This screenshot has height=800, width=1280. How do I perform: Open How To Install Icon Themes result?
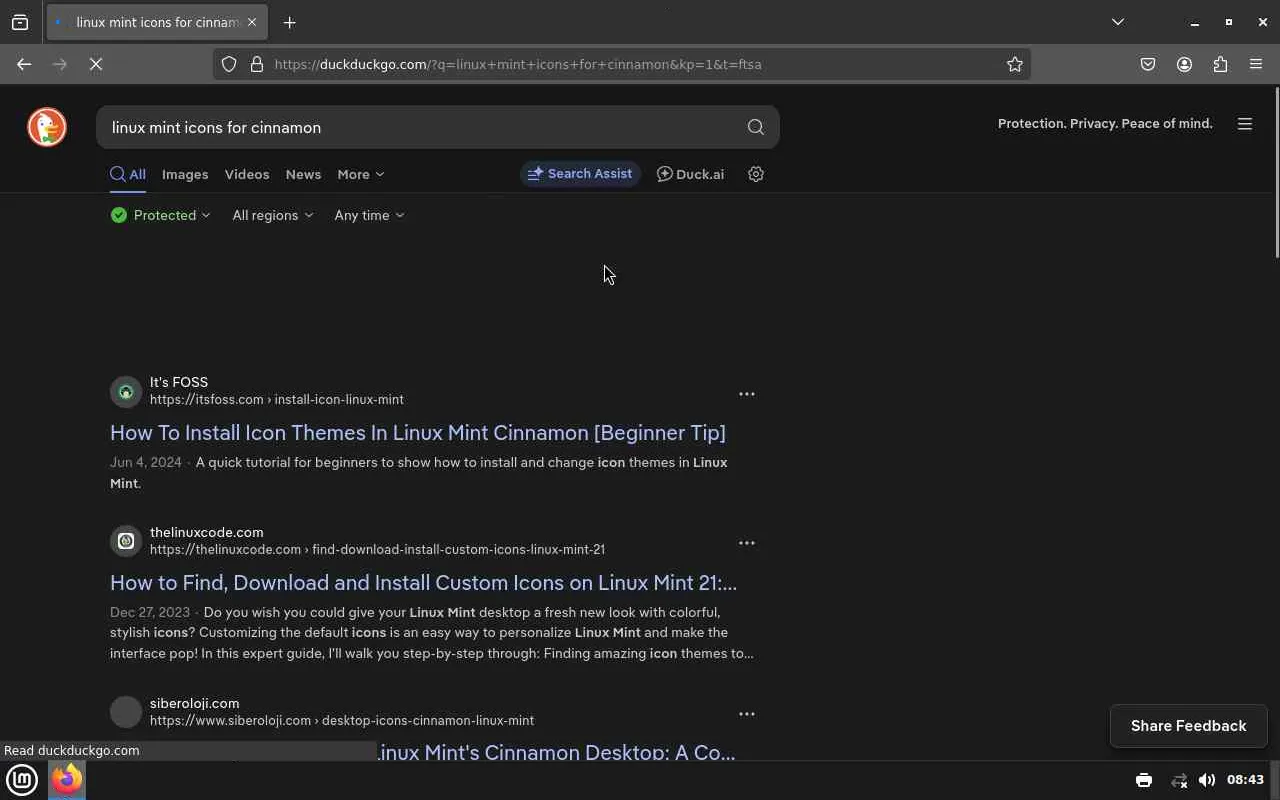[x=418, y=433]
